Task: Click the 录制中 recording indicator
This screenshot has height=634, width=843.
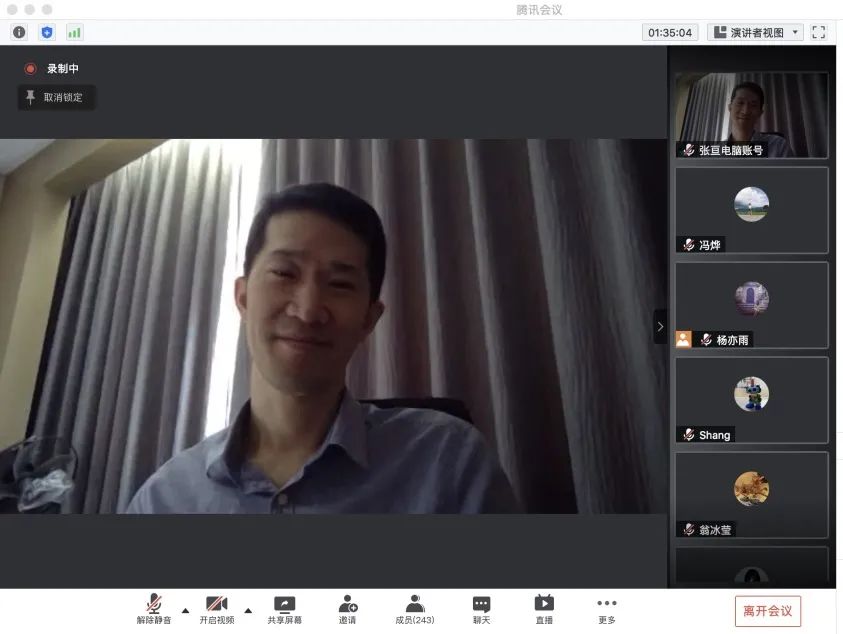Action: 52,69
